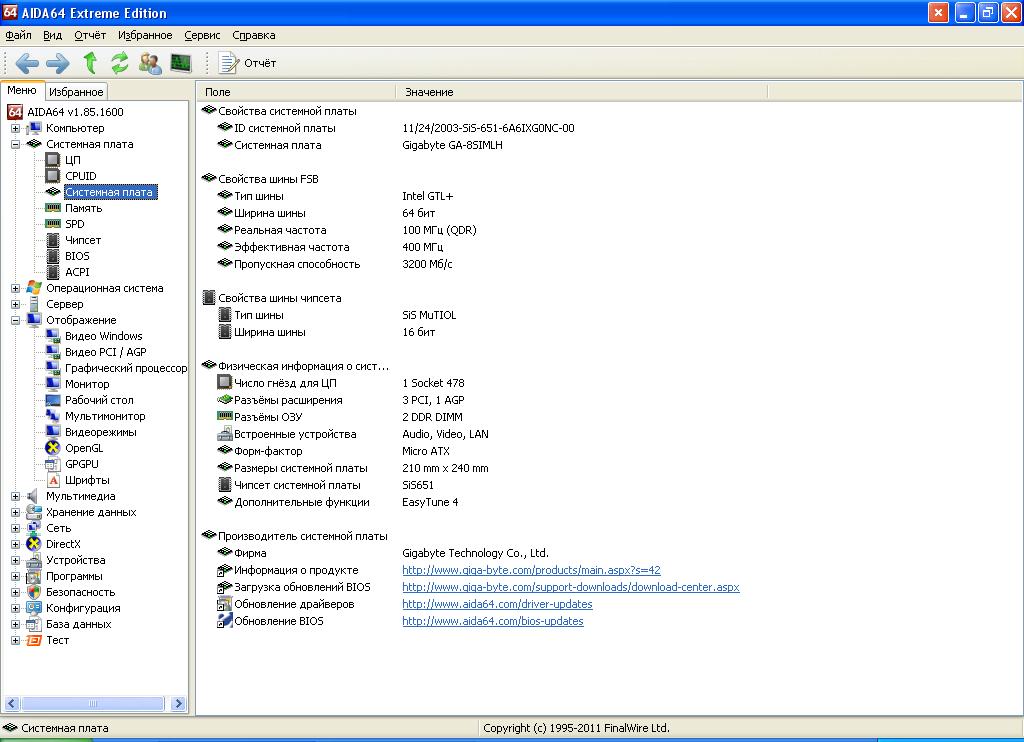
Task: Expand the DirectX tree node
Action: pos(15,544)
